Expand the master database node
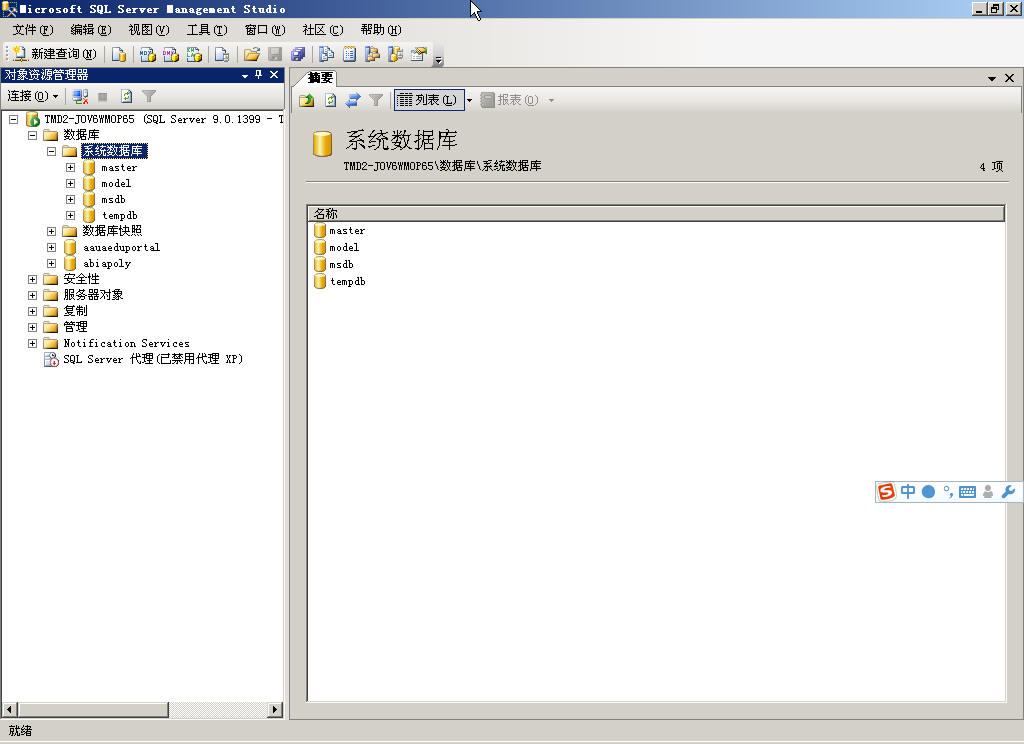 coord(69,167)
